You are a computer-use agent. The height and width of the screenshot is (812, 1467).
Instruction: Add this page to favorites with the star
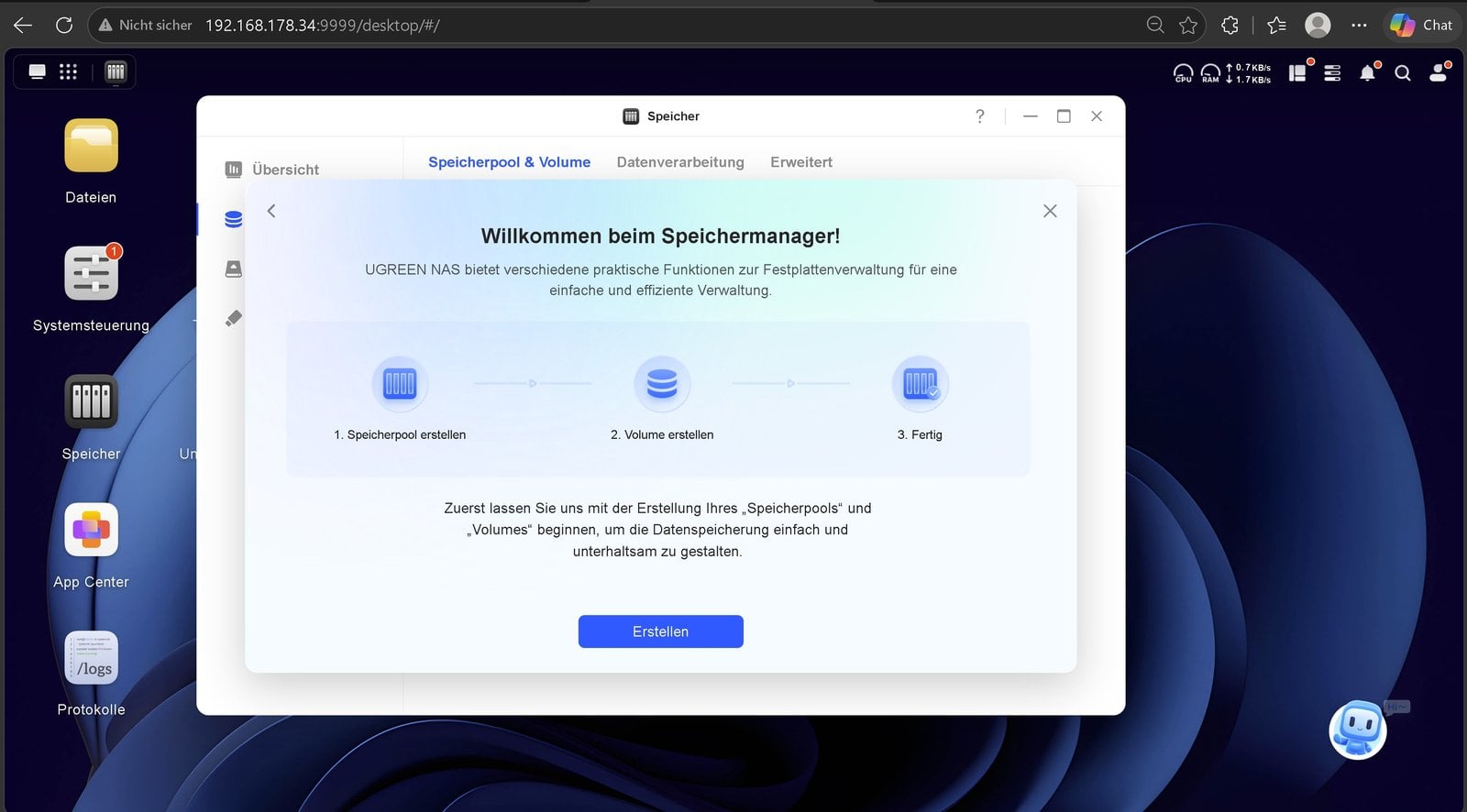(1188, 26)
